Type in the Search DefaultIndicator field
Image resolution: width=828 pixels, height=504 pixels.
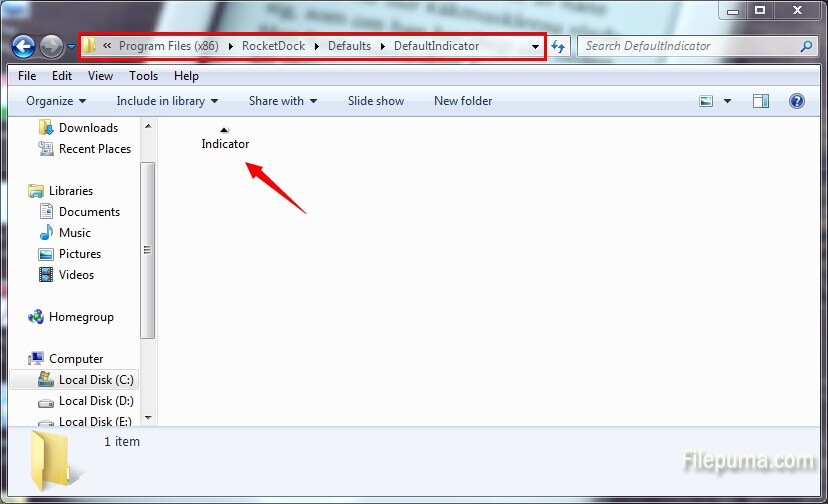[688, 46]
